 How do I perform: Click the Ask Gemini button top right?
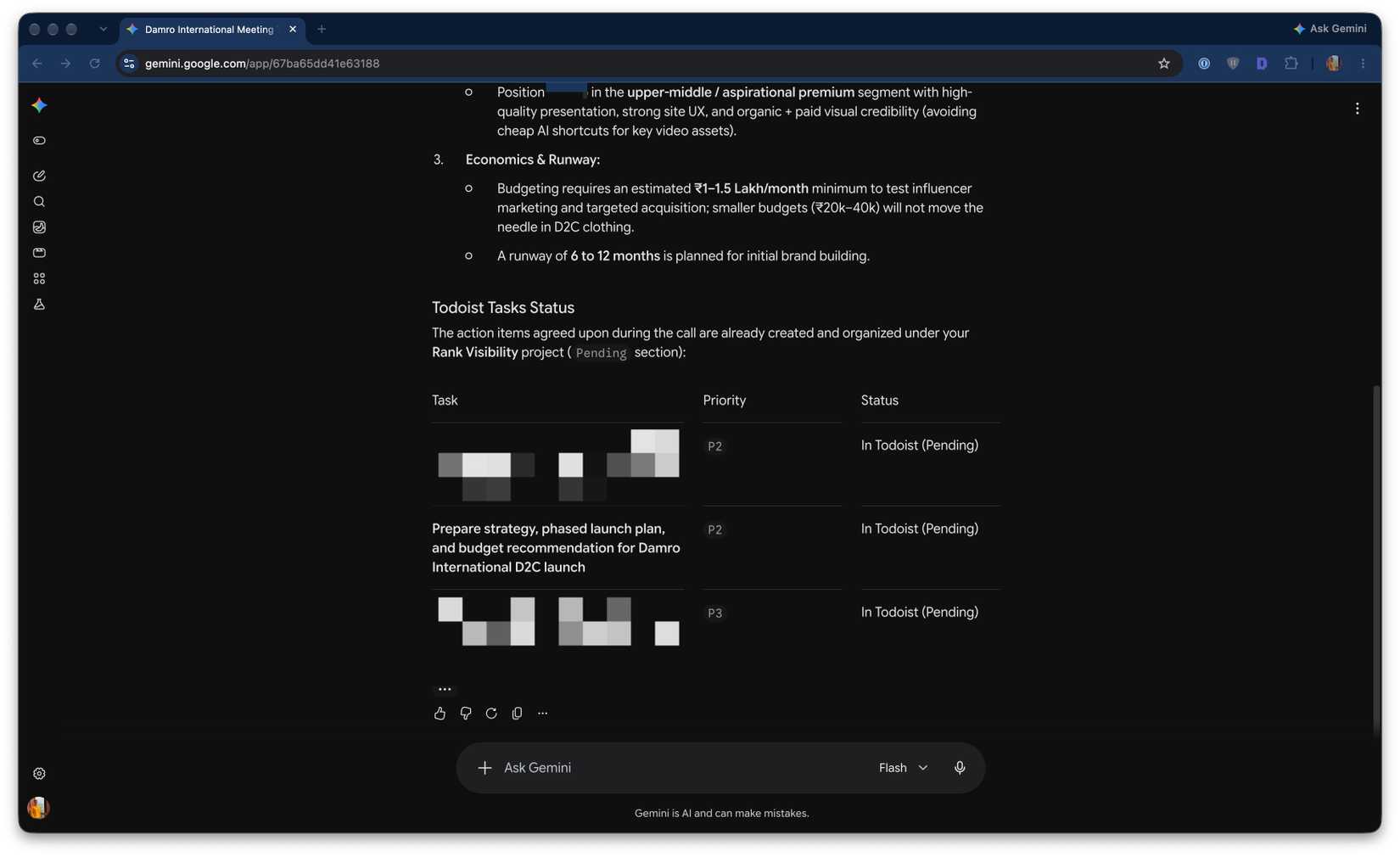click(x=1330, y=29)
